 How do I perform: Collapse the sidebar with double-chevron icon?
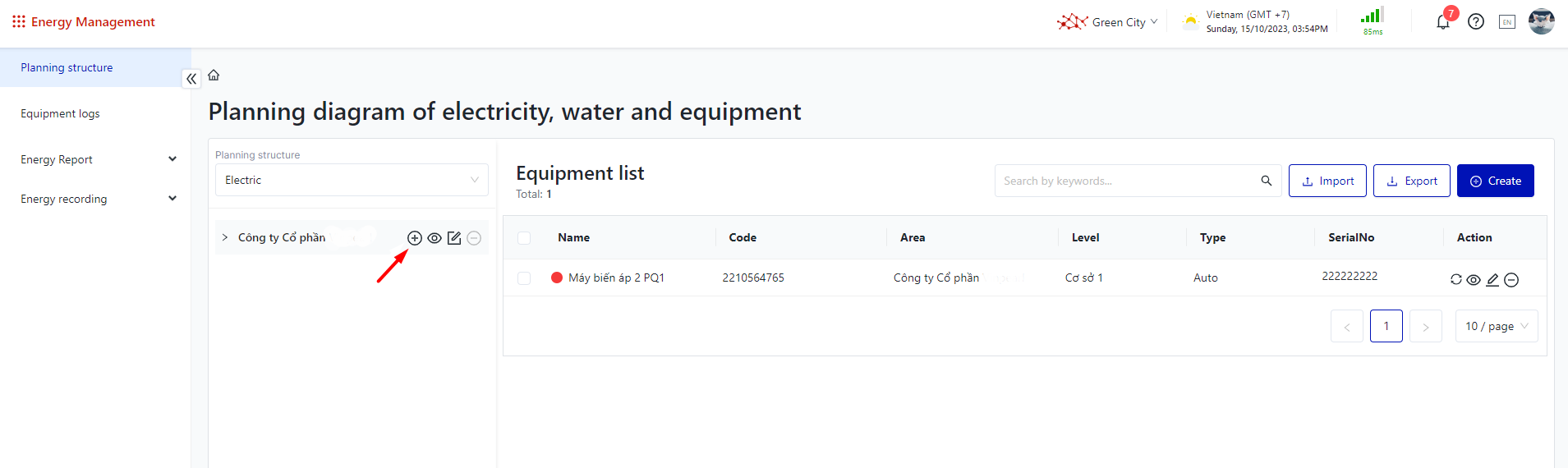point(191,79)
